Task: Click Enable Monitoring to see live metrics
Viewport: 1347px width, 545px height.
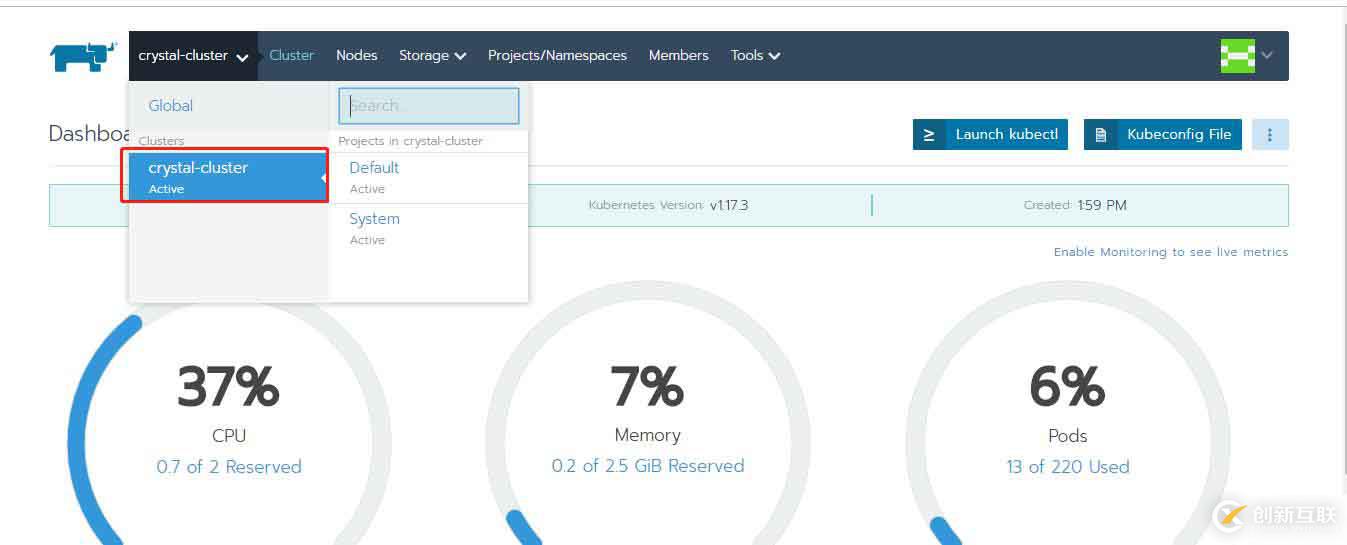Action: tap(1171, 252)
